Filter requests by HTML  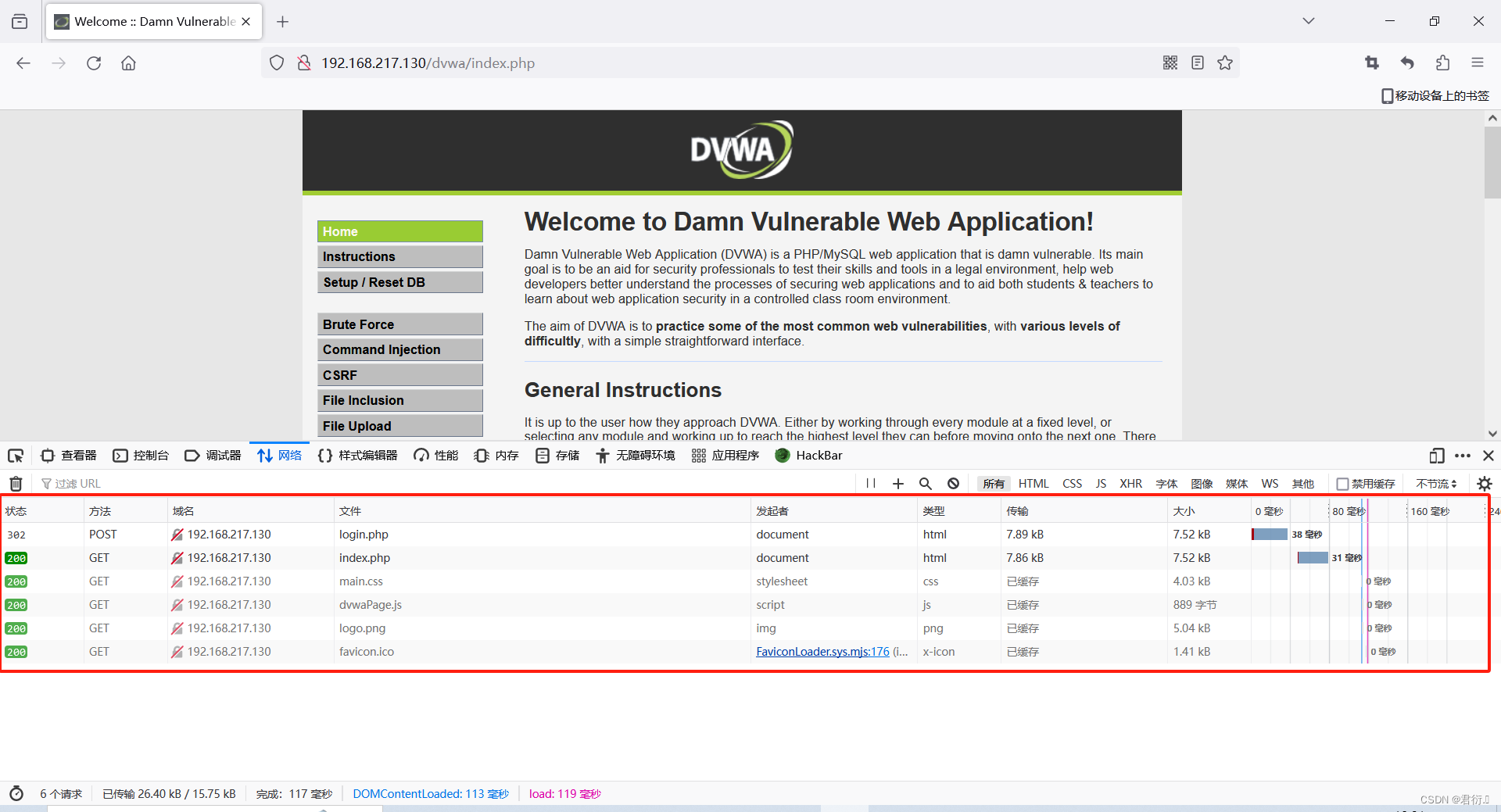(1034, 484)
